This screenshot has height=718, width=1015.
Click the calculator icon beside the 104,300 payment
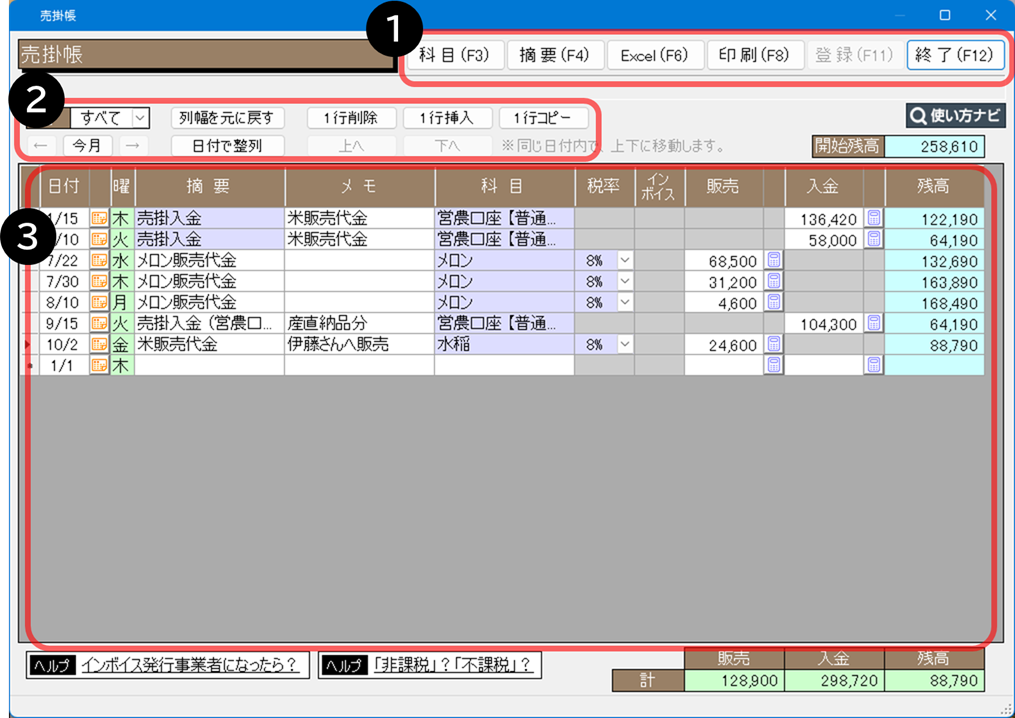click(x=873, y=323)
